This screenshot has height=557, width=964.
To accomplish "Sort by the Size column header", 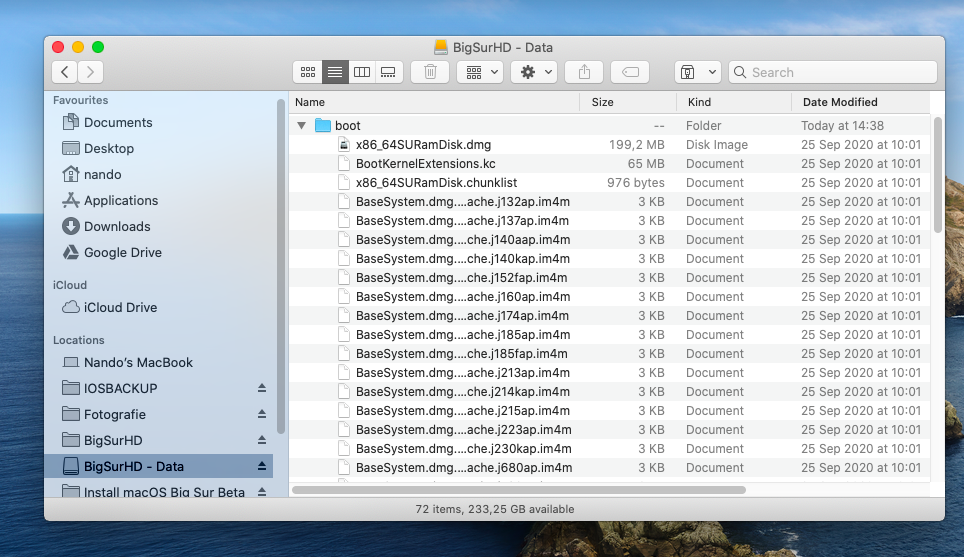I will [628, 102].
